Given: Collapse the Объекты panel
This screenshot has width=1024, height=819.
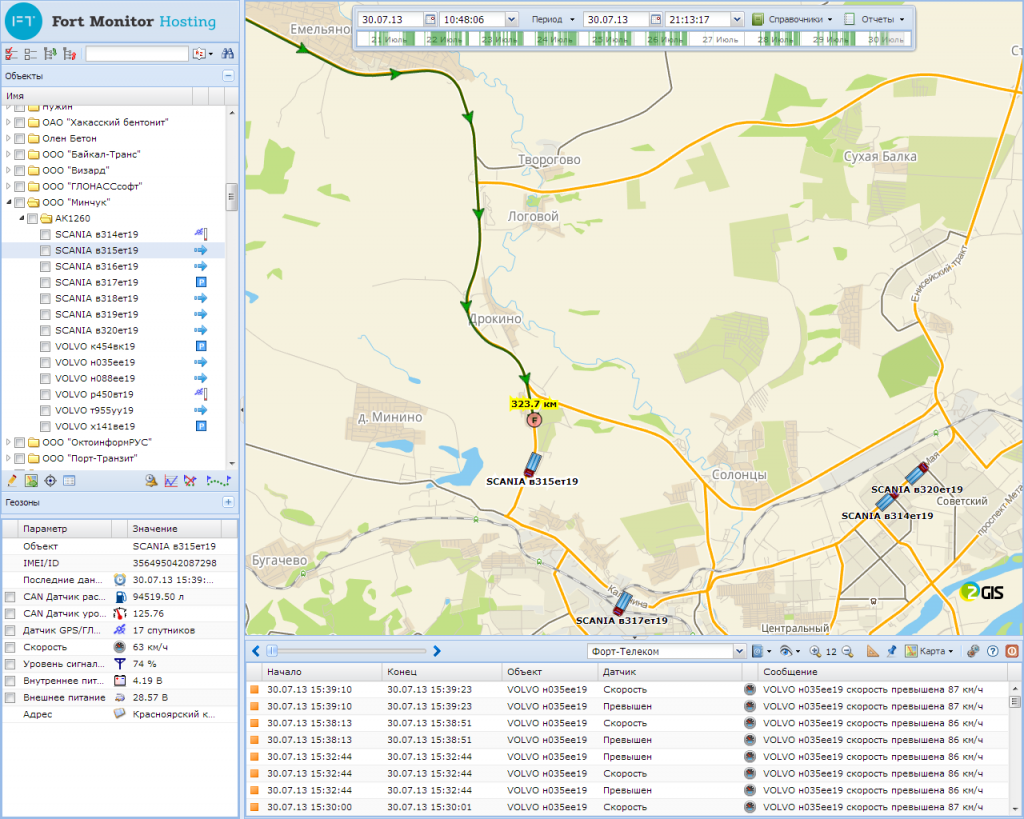Looking at the screenshot, I should (x=228, y=76).
